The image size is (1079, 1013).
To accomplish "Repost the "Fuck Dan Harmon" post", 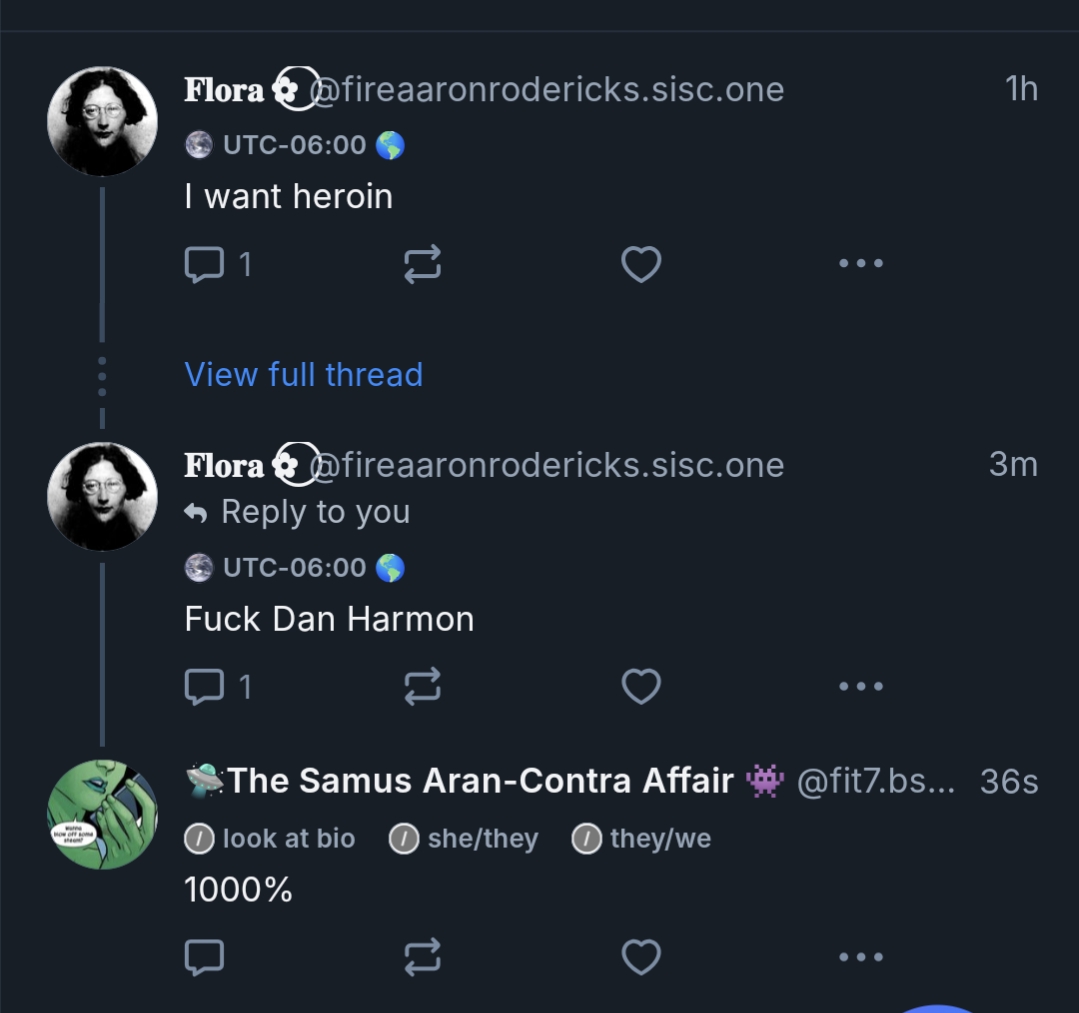I will coord(422,687).
